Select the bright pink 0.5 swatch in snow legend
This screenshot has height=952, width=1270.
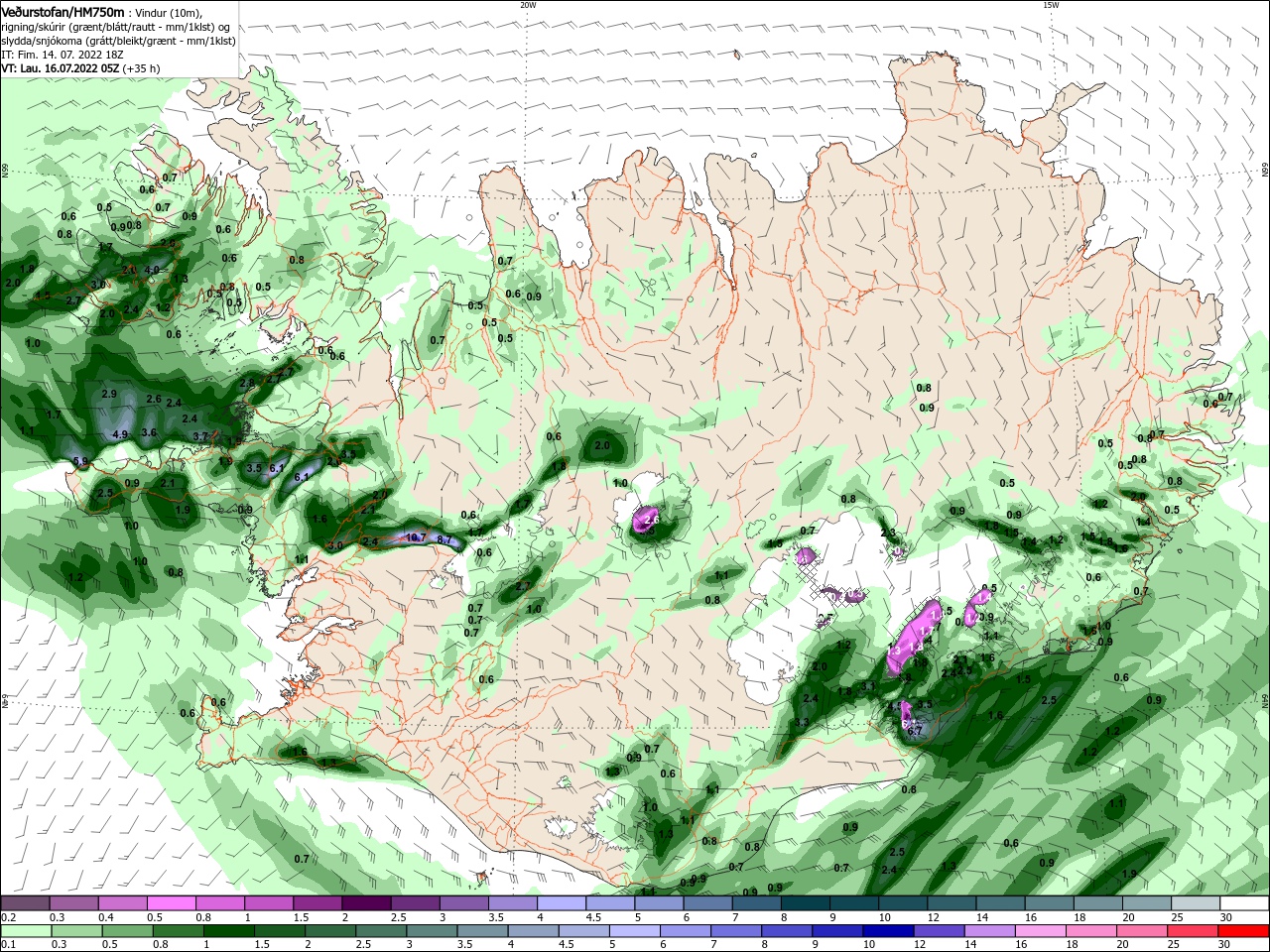tap(171, 903)
